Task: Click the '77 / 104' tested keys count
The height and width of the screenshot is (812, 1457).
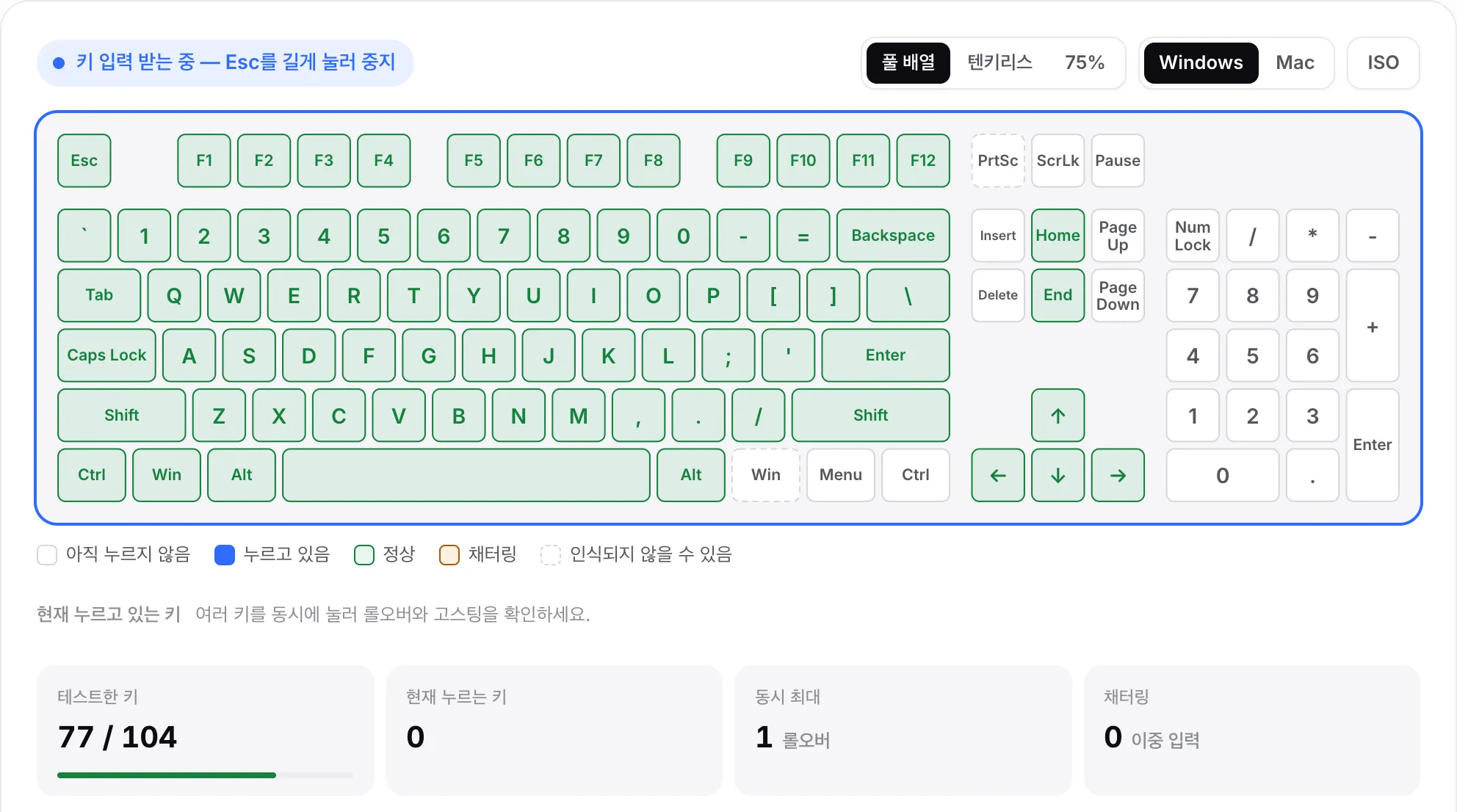Action: 117,736
